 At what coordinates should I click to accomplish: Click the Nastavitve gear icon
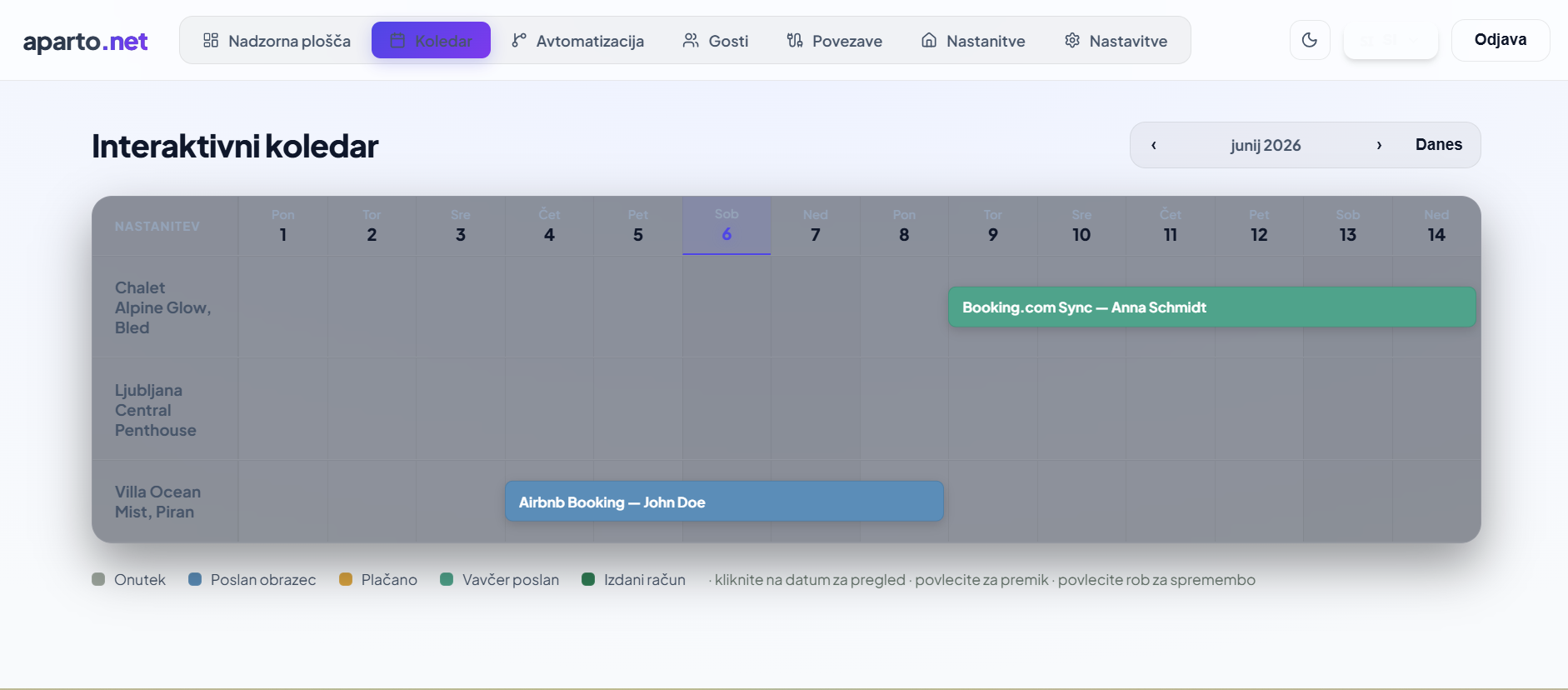tap(1072, 40)
